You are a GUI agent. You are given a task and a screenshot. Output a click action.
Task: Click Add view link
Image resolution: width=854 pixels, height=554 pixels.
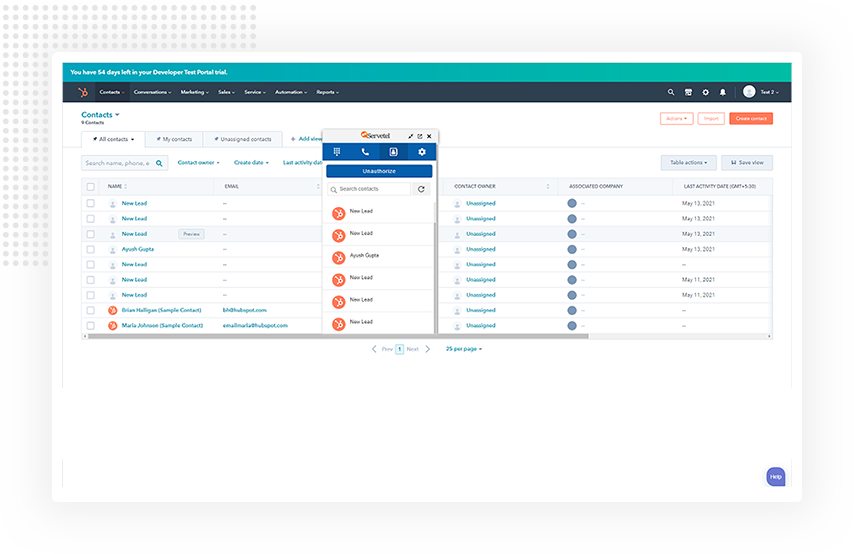pyautogui.click(x=306, y=139)
